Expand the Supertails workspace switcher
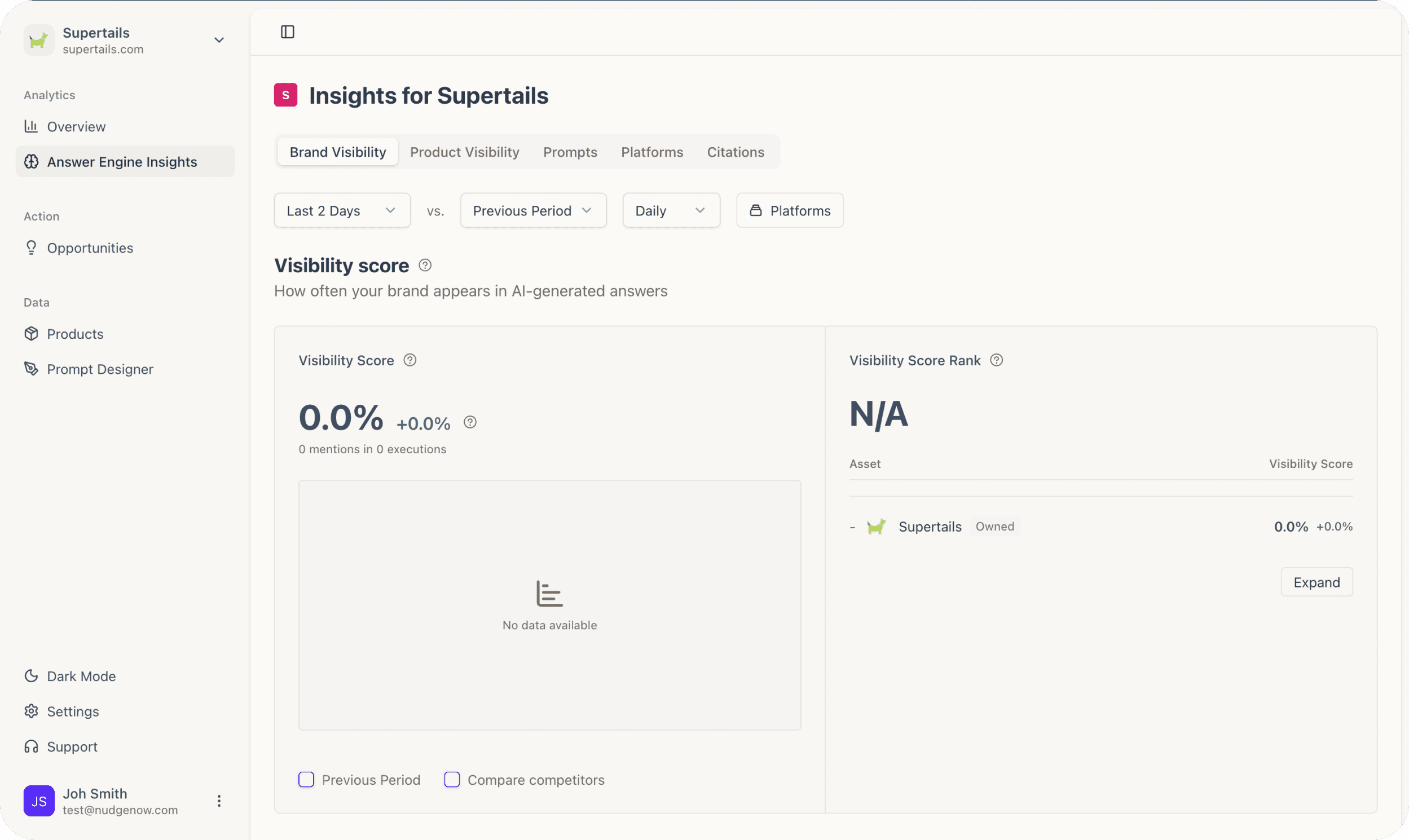 click(219, 40)
